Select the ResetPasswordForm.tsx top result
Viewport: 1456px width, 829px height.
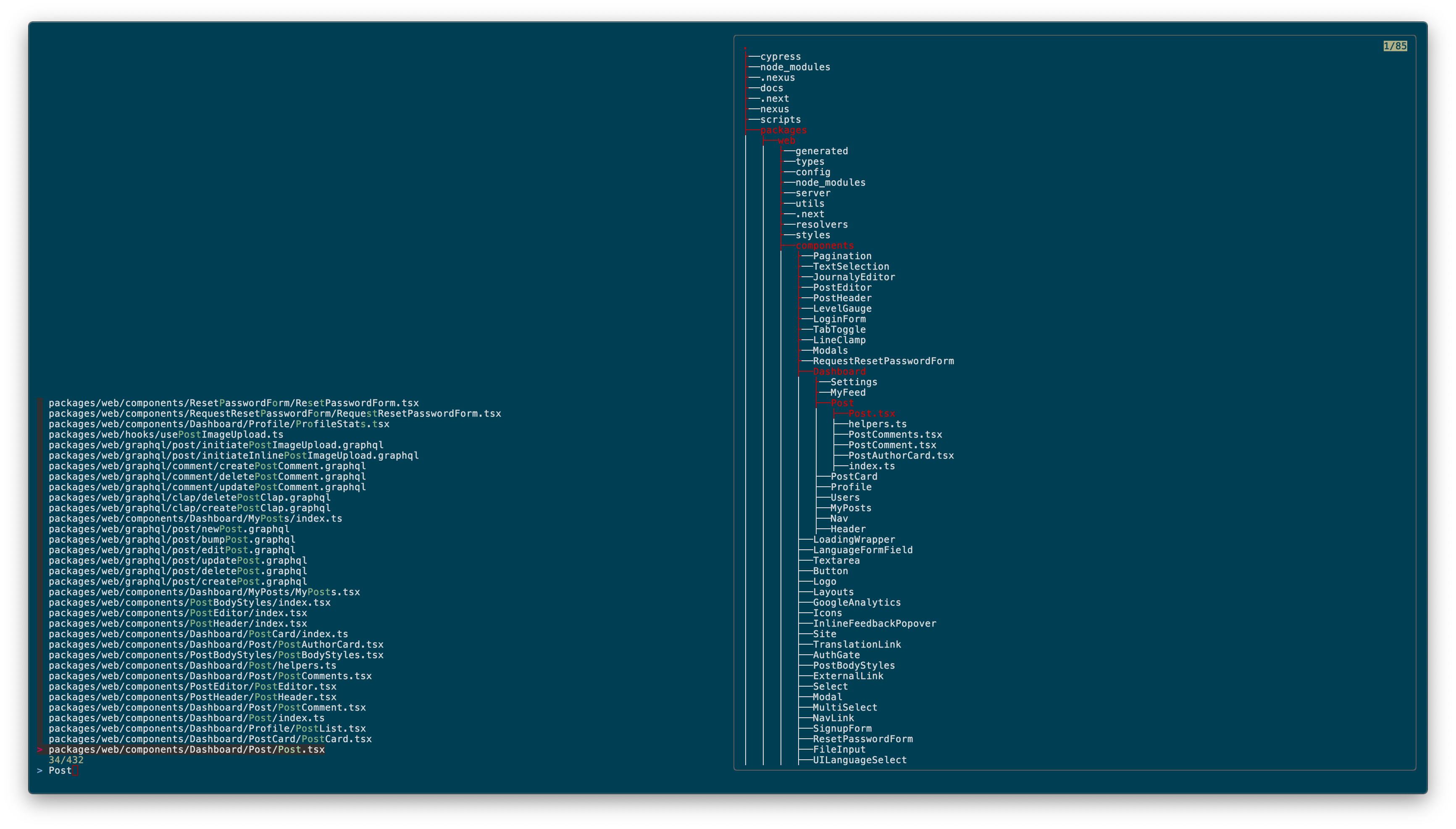click(x=234, y=403)
